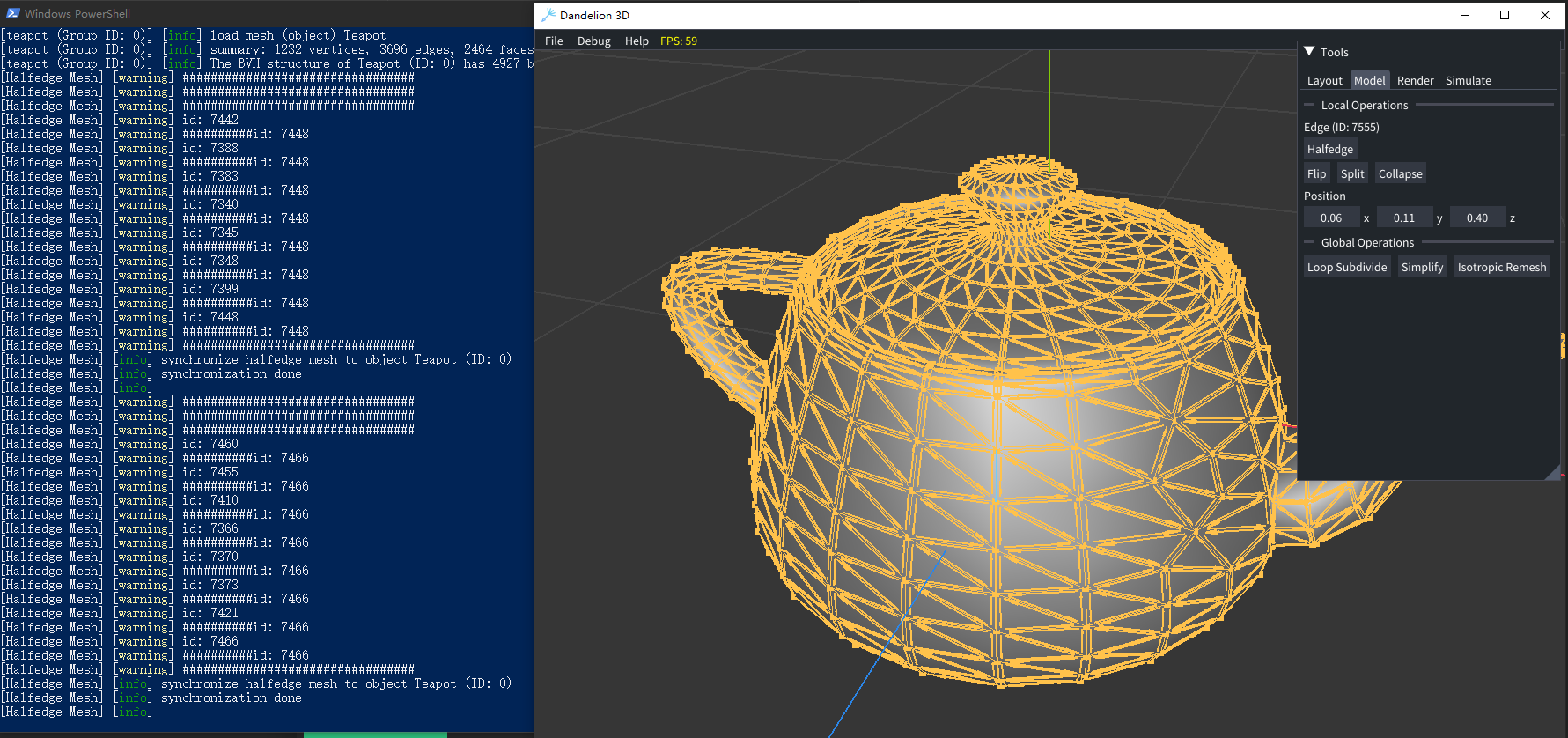Select the Model tab
This screenshot has width=1568, height=738.
point(1369,80)
